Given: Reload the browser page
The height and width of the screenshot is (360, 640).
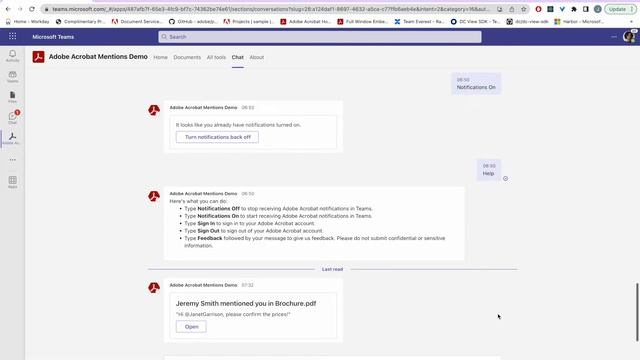Looking at the screenshot, I should coord(32,9).
